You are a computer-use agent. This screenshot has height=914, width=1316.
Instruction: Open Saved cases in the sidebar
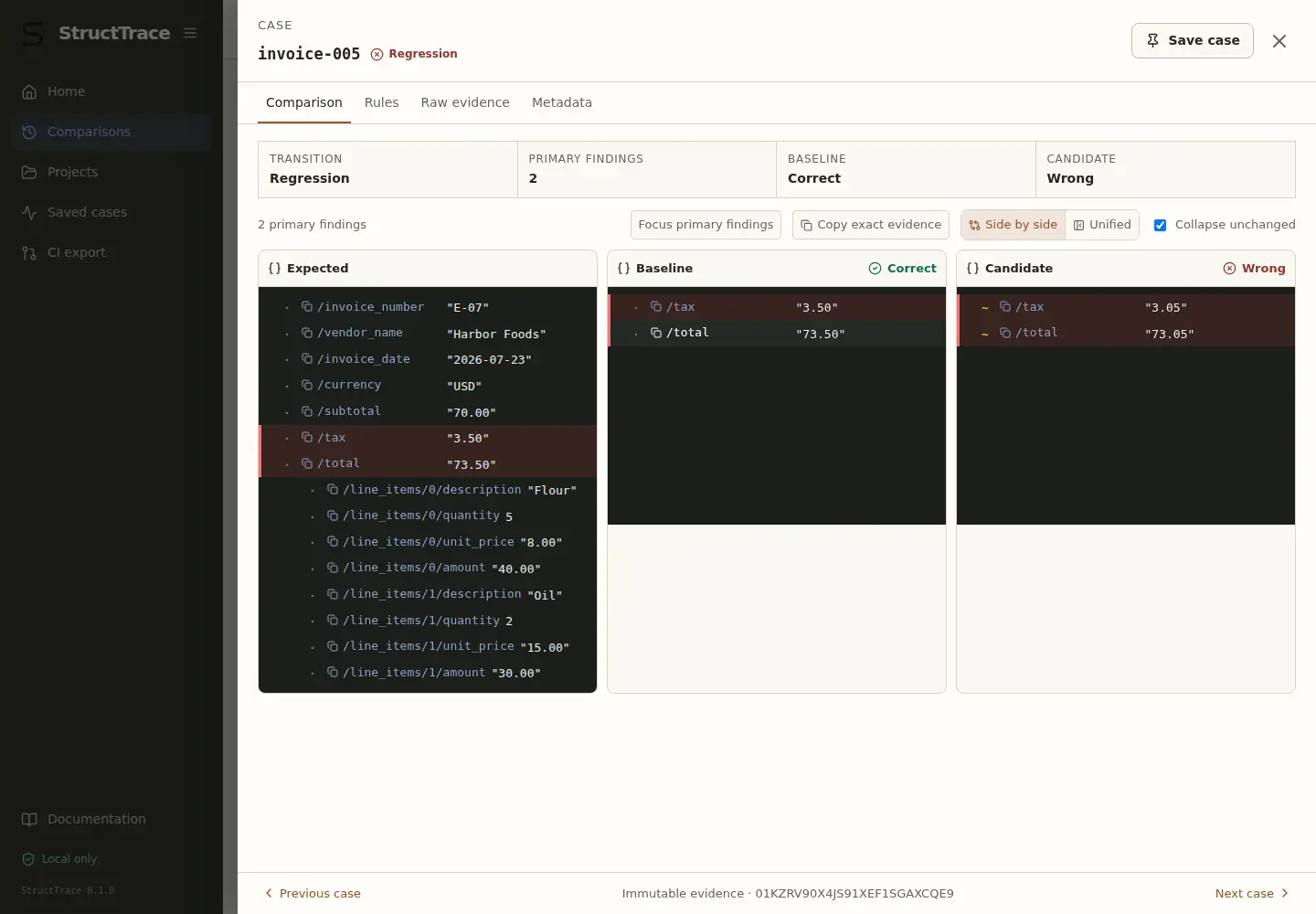[111, 212]
